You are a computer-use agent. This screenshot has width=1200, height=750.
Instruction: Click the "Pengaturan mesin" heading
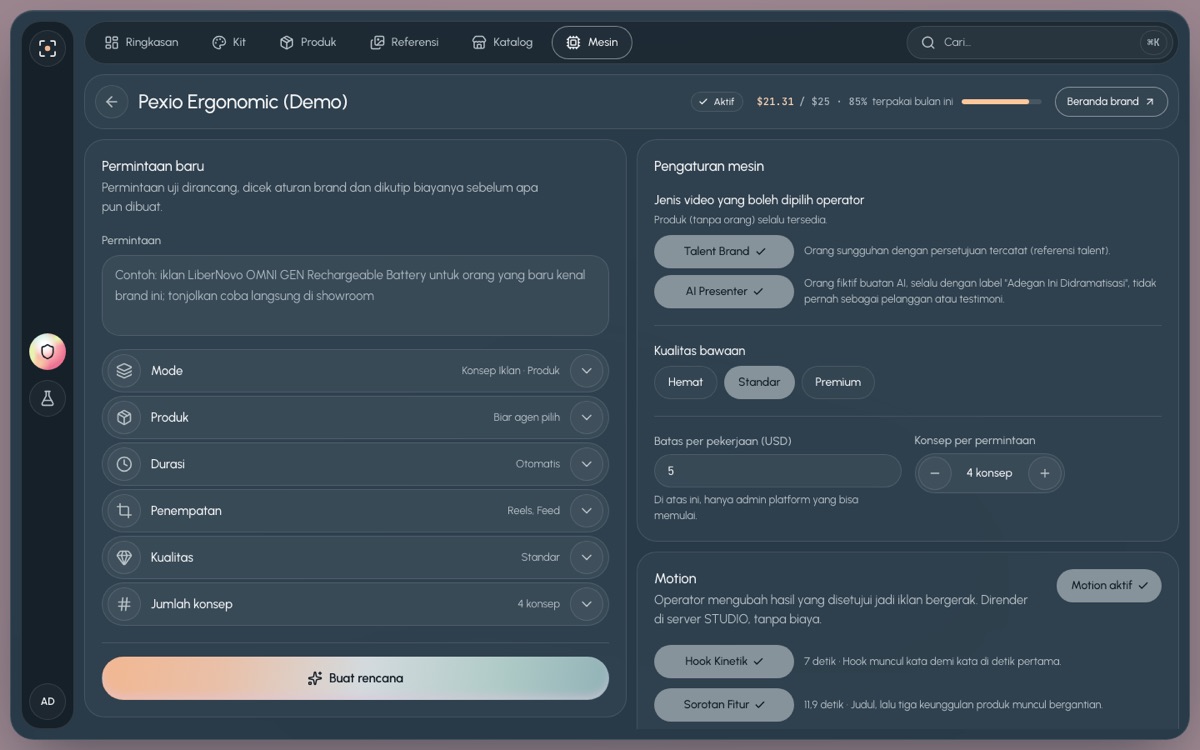(709, 167)
